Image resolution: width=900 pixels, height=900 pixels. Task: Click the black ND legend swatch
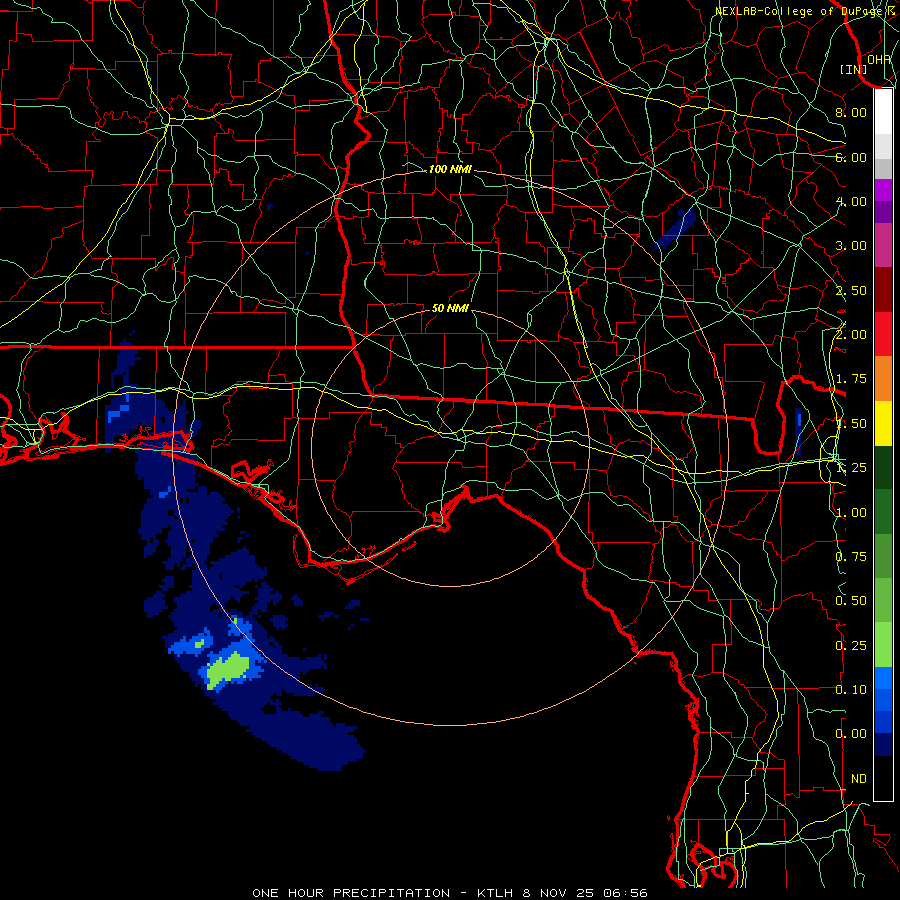tap(883, 778)
